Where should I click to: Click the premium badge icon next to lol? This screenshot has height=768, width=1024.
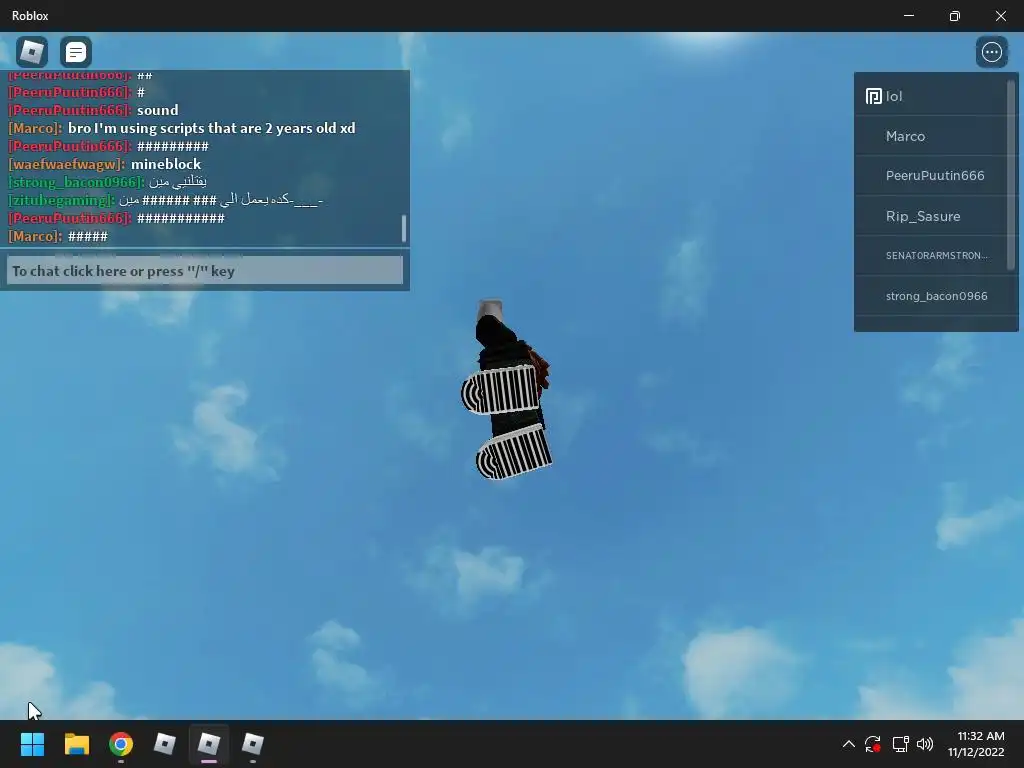click(x=873, y=97)
